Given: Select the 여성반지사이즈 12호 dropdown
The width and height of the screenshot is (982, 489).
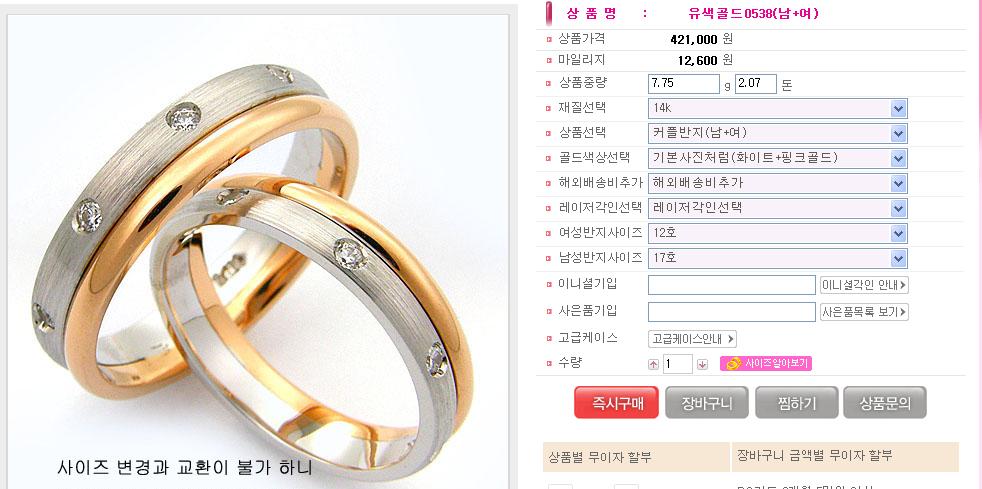Looking at the screenshot, I should coord(777,233).
